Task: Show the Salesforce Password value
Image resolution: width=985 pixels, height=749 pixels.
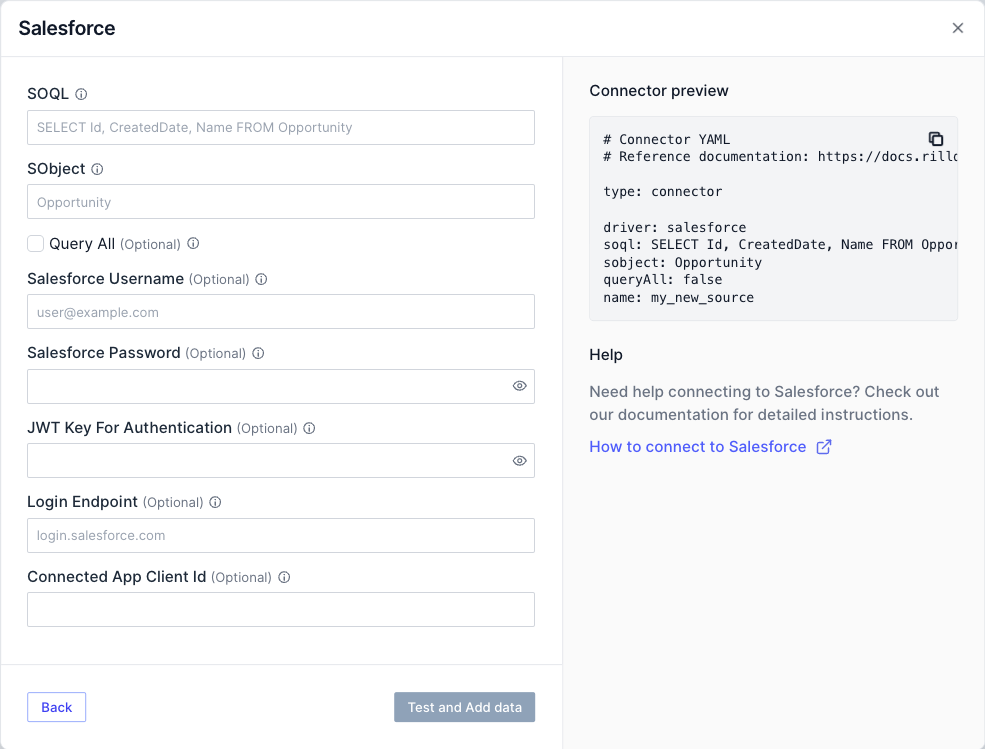Action: point(520,386)
